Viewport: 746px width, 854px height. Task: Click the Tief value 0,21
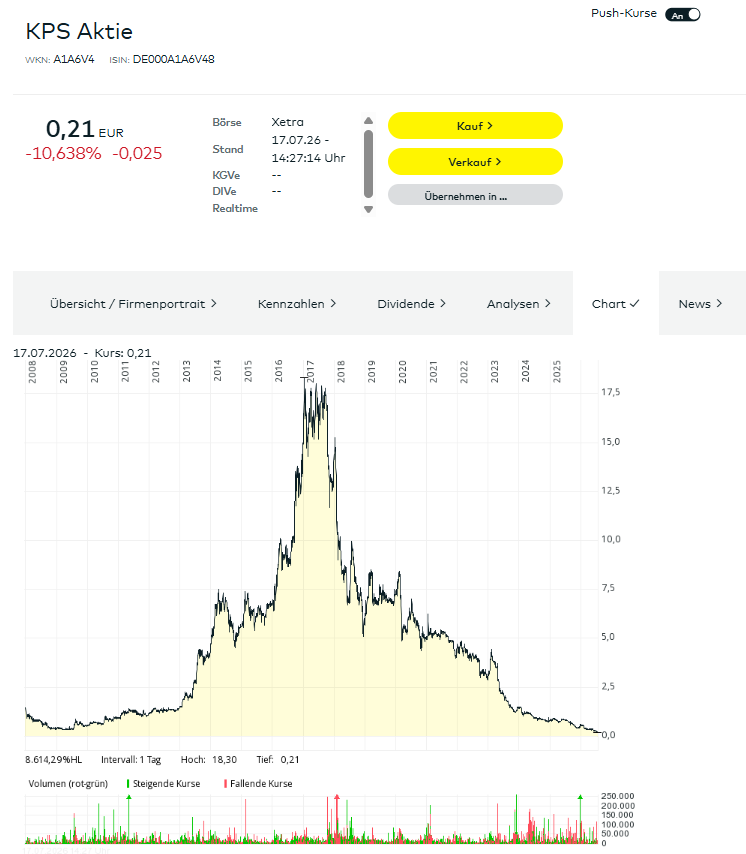click(x=290, y=760)
